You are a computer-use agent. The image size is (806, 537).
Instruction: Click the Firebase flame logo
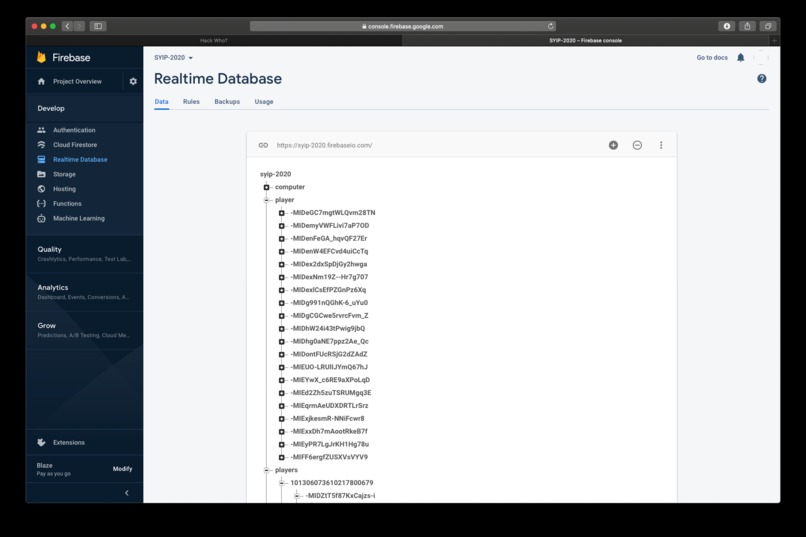[x=41, y=57]
